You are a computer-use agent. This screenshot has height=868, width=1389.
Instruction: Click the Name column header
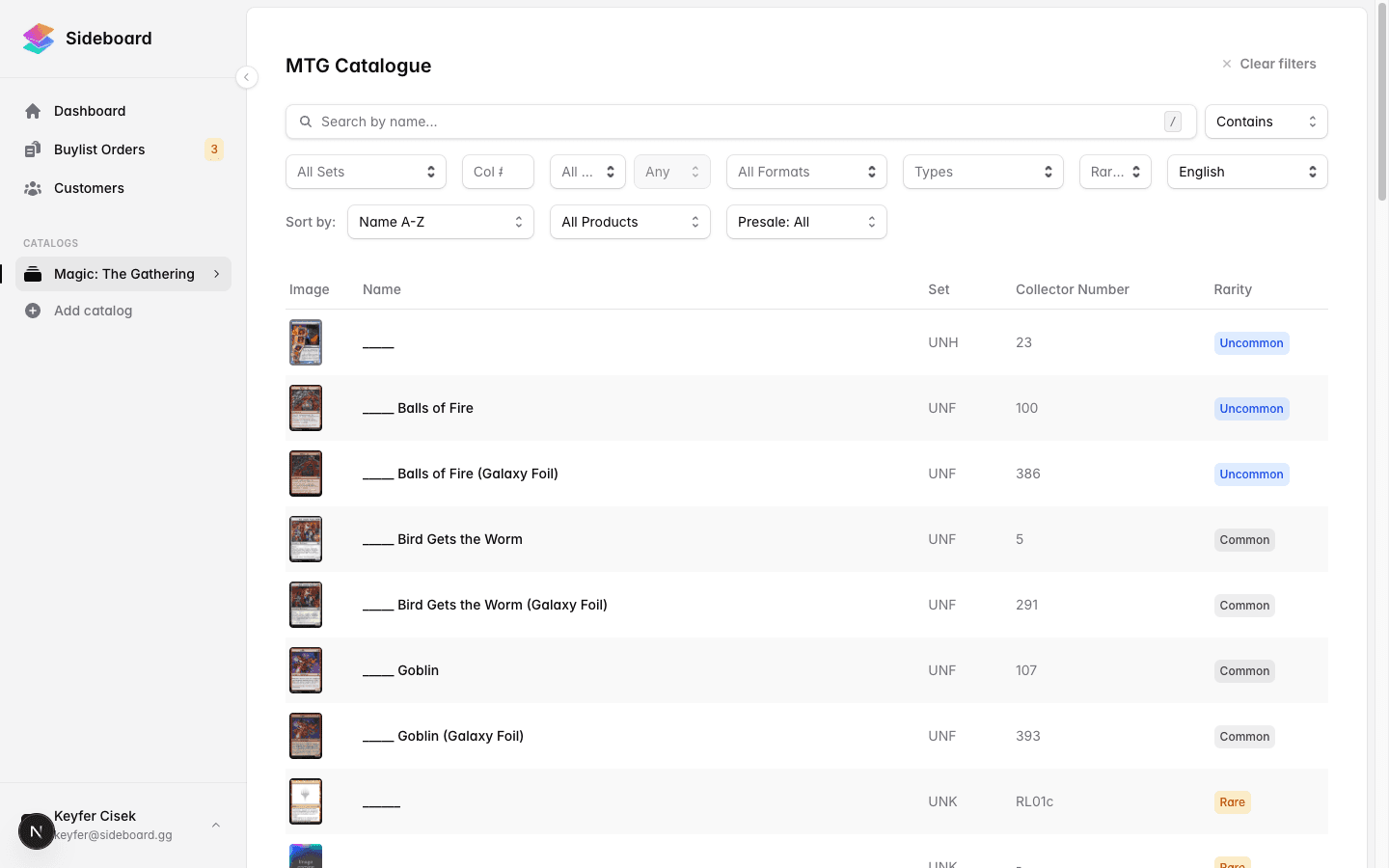[x=382, y=289]
